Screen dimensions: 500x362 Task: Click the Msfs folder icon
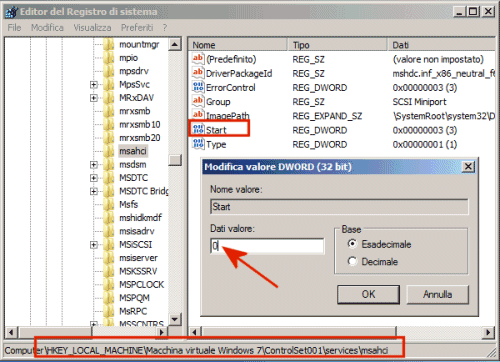(x=109, y=204)
